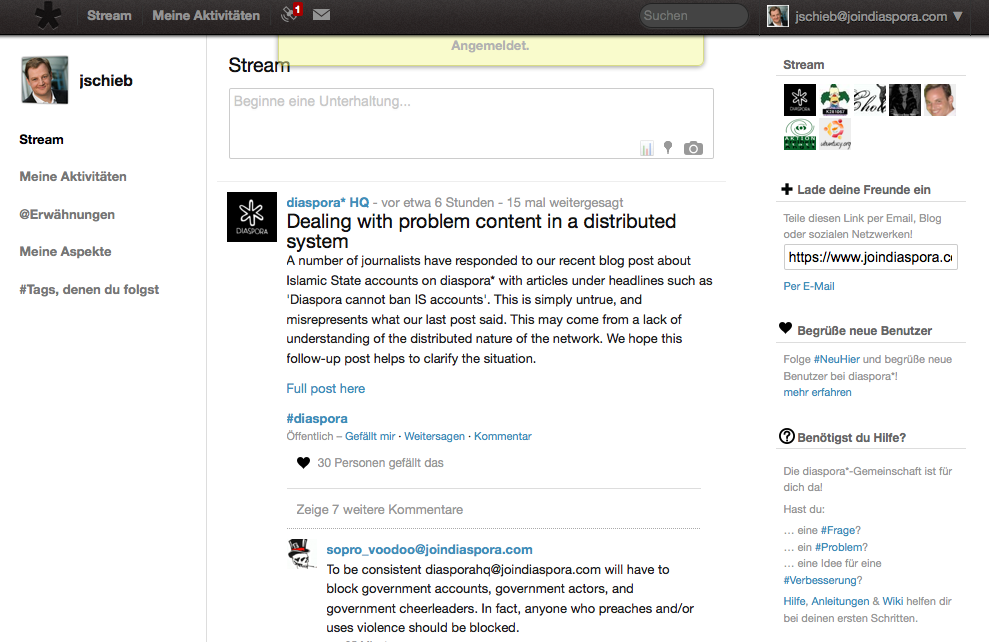Select the dark portrait contact thumbnail

click(905, 100)
